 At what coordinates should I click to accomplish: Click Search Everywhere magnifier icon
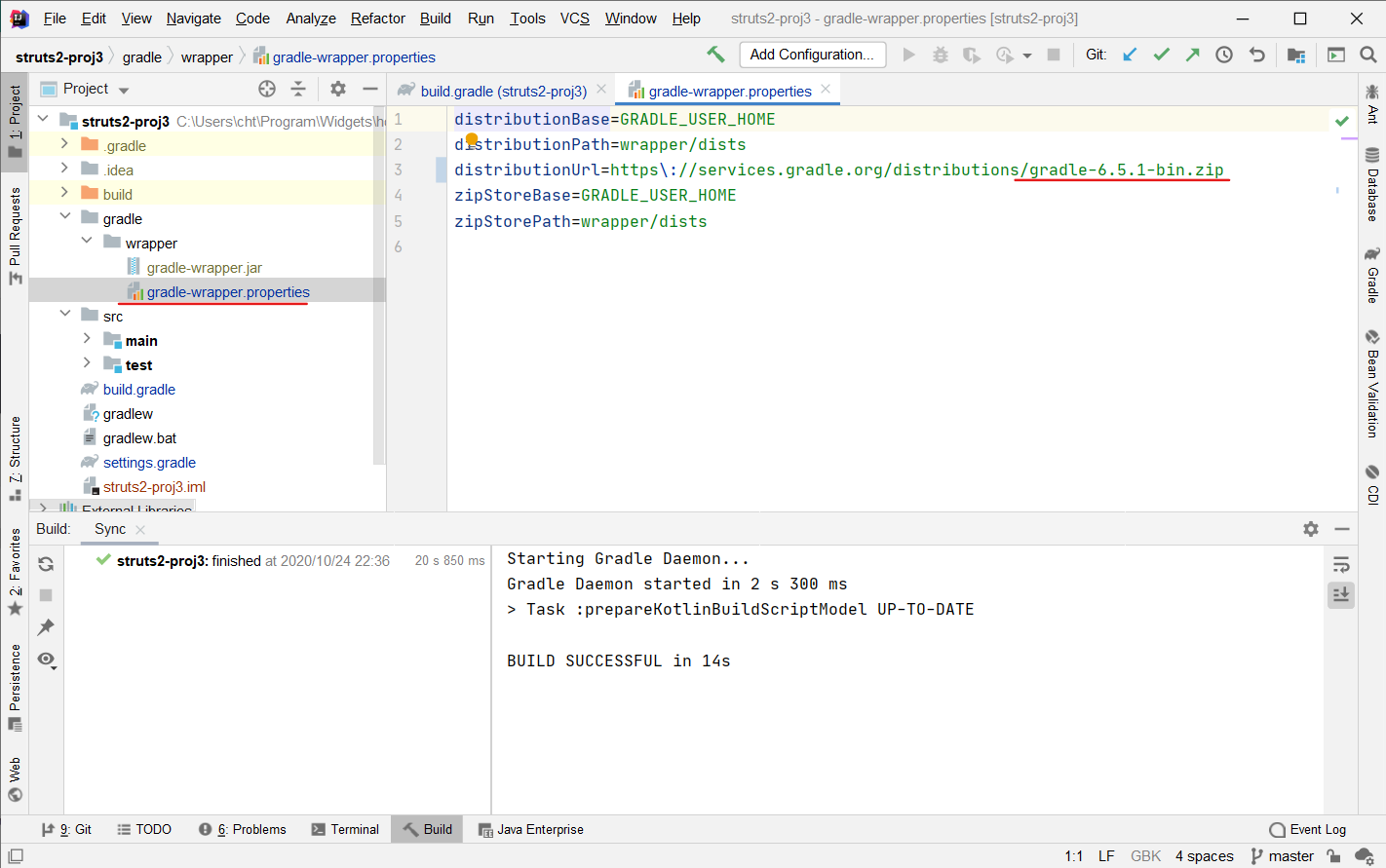tap(1368, 55)
